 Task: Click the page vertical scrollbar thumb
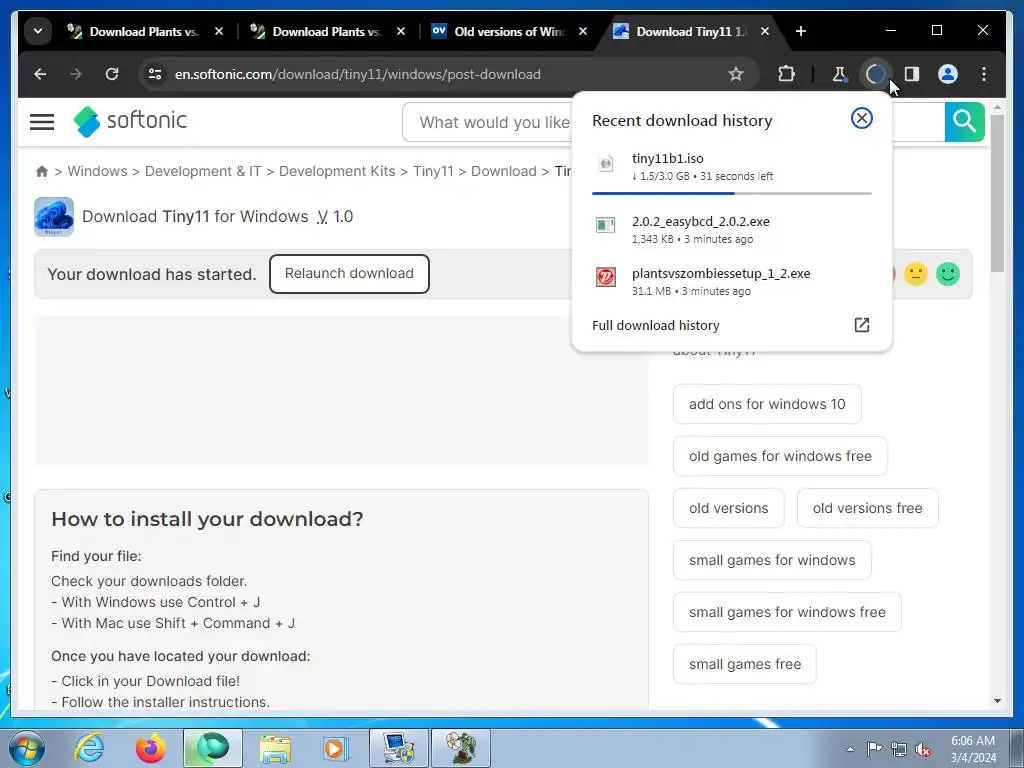(997, 193)
